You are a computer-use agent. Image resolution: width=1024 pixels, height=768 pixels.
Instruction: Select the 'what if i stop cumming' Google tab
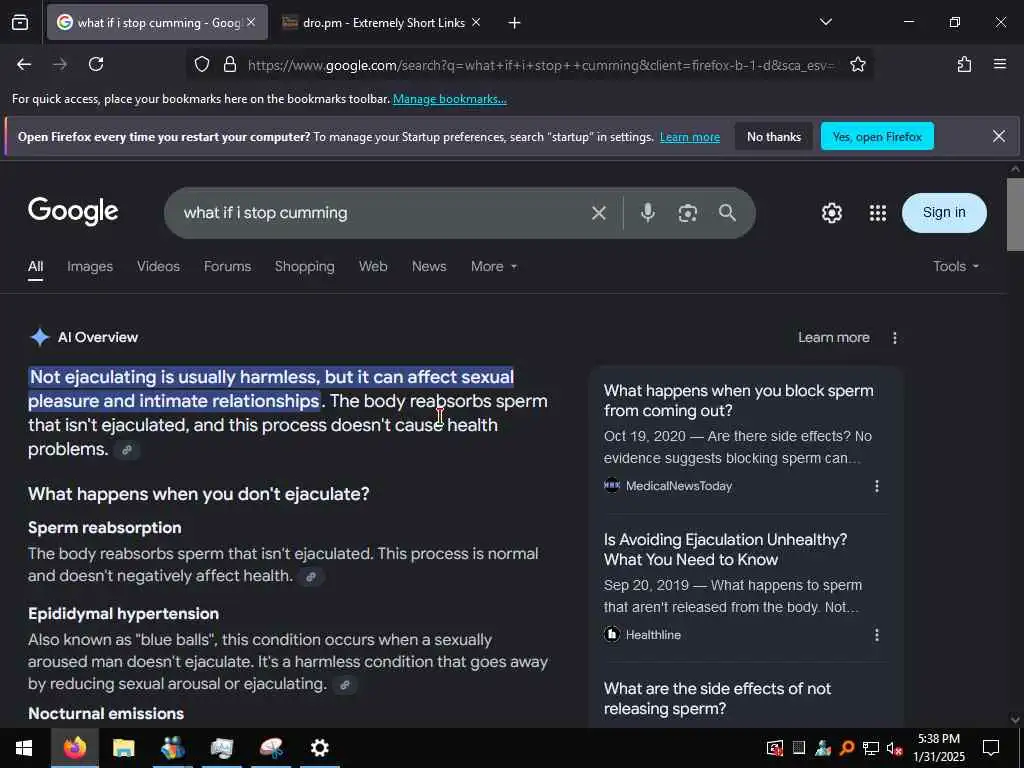(157, 23)
